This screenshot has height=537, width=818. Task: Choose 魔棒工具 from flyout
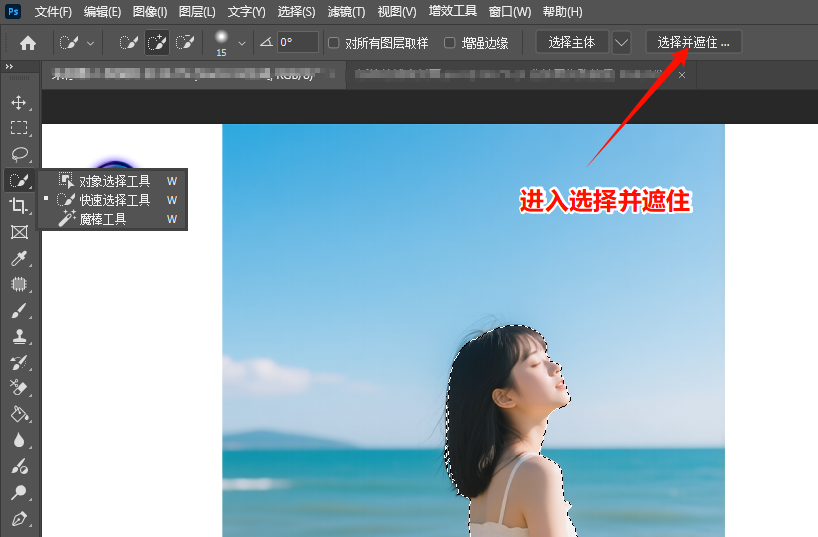[x=112, y=219]
